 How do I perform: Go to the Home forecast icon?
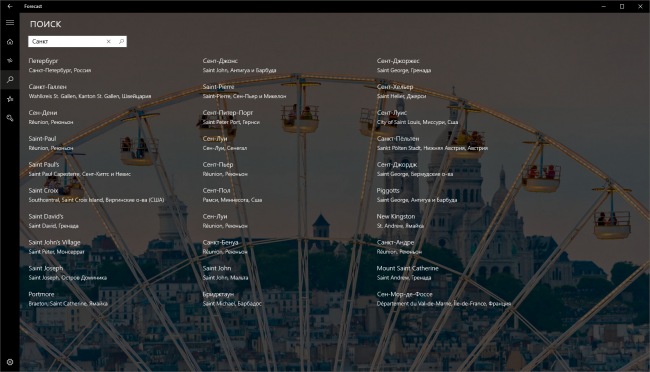click(10, 41)
